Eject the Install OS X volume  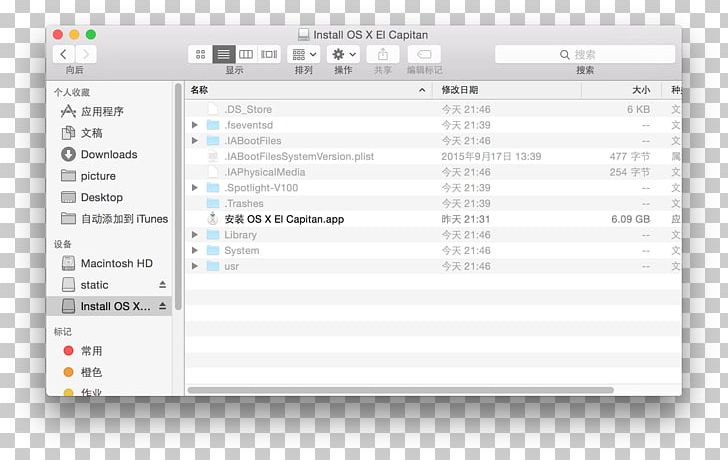162,306
